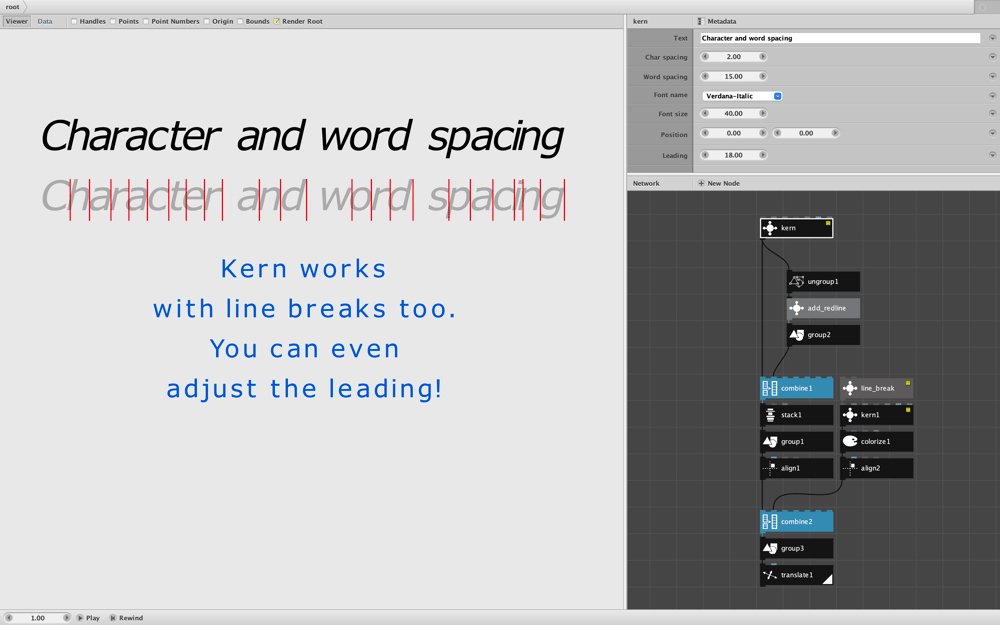Switch to the Viewer tab
The image size is (1000, 625).
pos(17,21)
